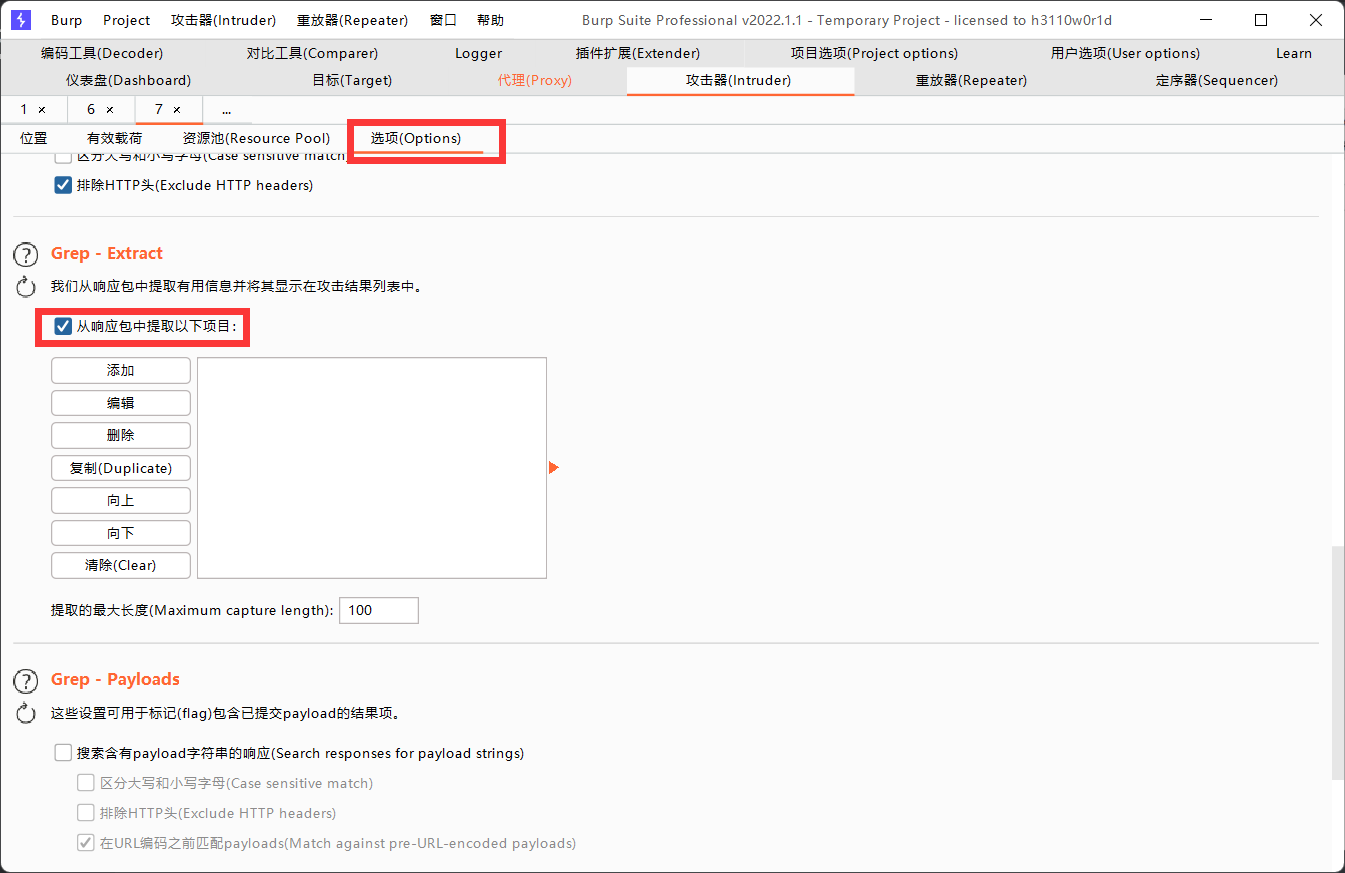This screenshot has width=1345, height=873.
Task: Select Intruder attack tab 7
Action: [159, 110]
